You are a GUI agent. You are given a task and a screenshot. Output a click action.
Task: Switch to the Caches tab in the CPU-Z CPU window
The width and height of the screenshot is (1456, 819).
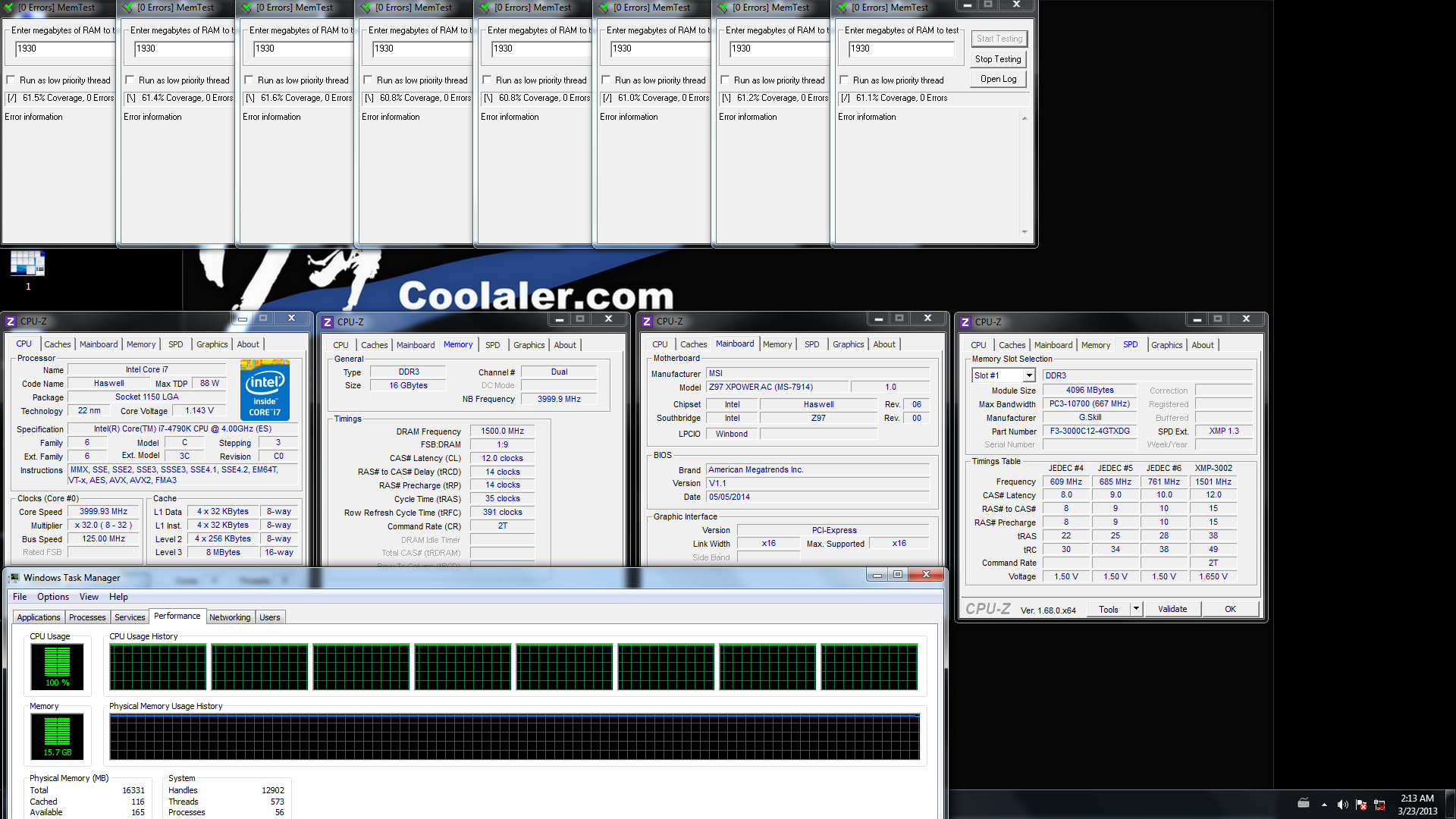[x=58, y=344]
